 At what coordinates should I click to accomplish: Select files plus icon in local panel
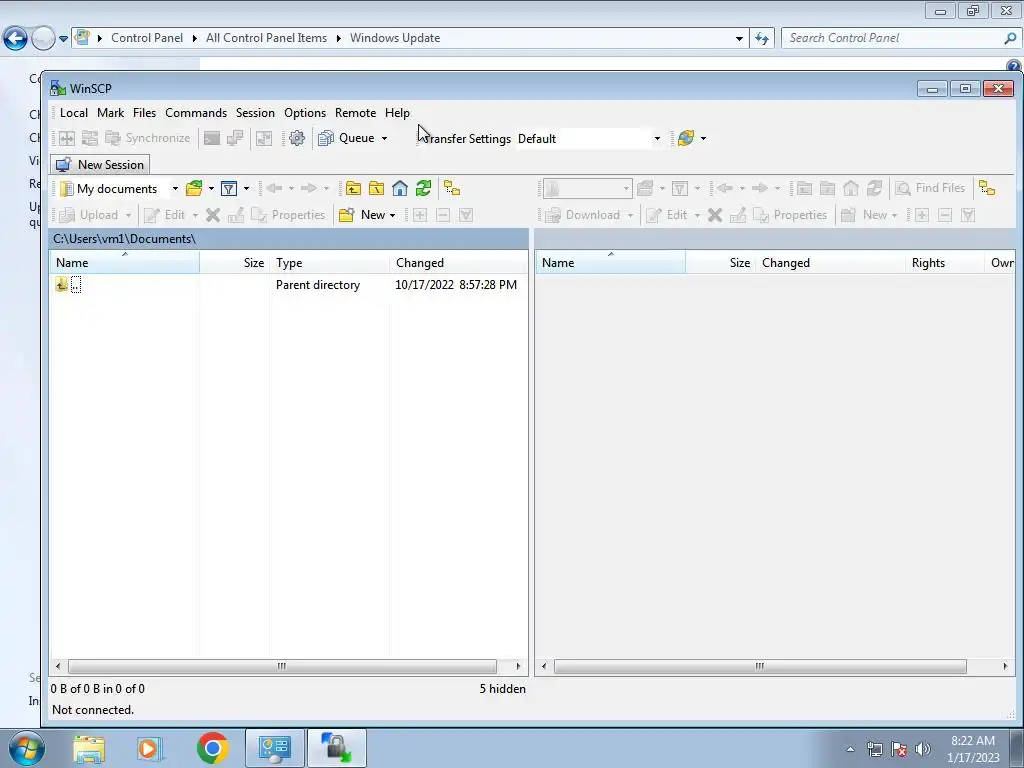coord(420,215)
